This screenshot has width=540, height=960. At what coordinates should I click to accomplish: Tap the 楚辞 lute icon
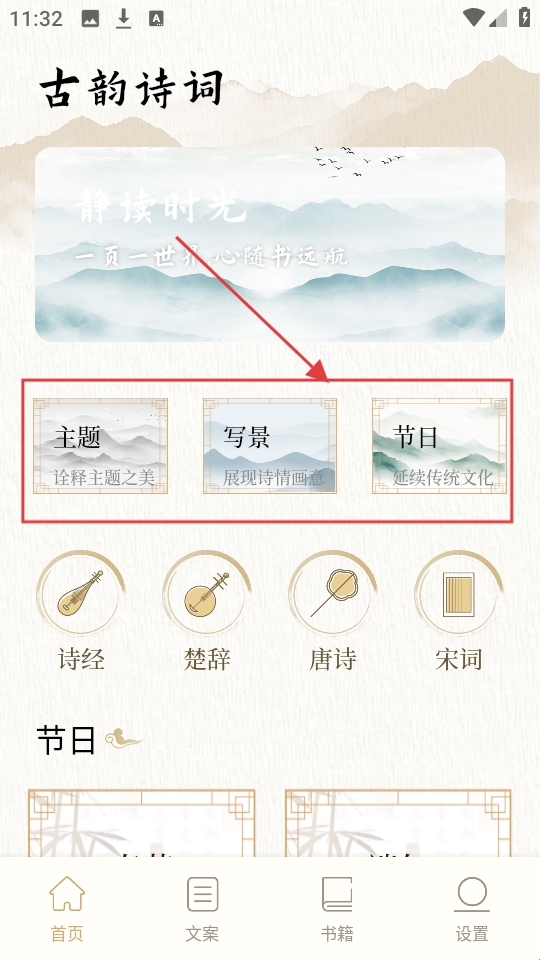coord(207,593)
